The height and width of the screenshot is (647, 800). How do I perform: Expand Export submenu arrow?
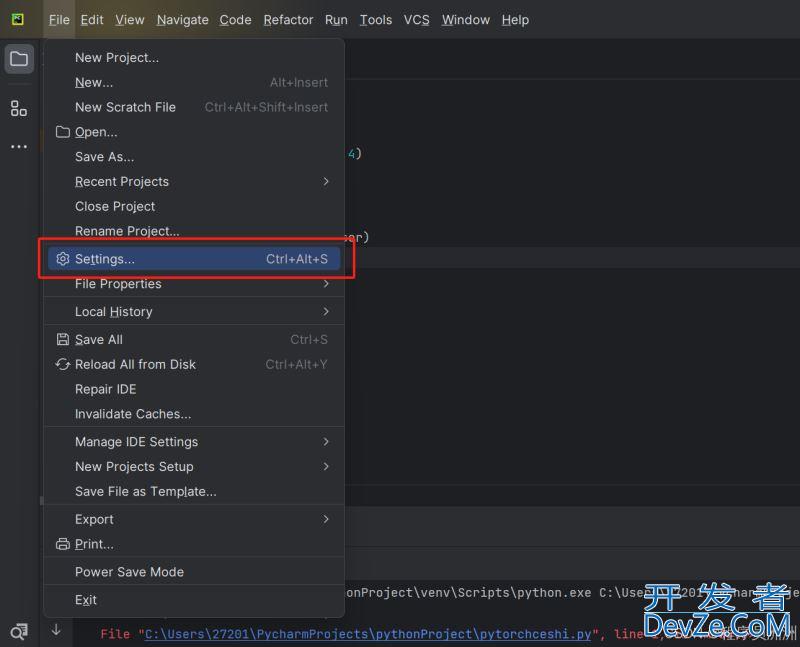[326, 519]
